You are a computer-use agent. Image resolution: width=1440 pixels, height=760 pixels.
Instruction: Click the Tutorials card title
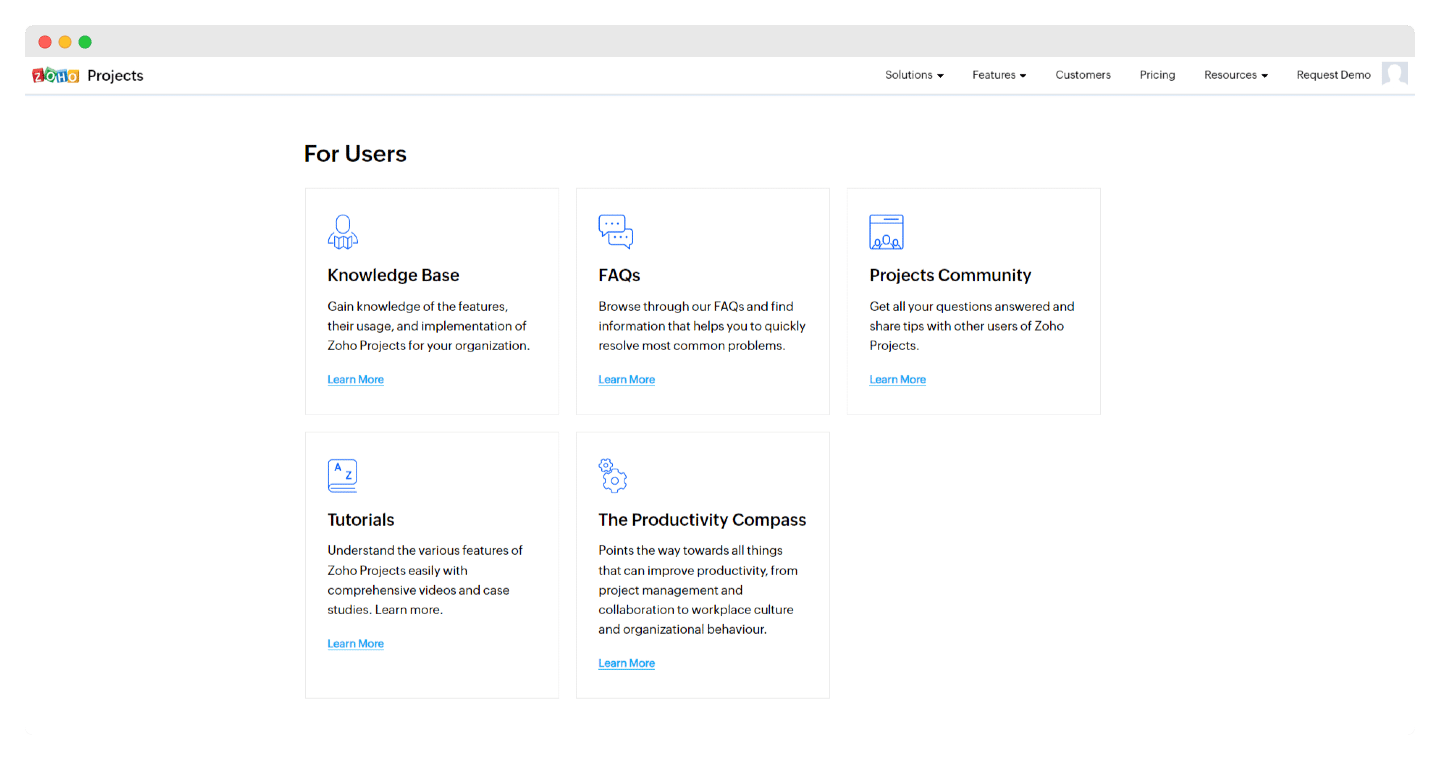coord(361,520)
